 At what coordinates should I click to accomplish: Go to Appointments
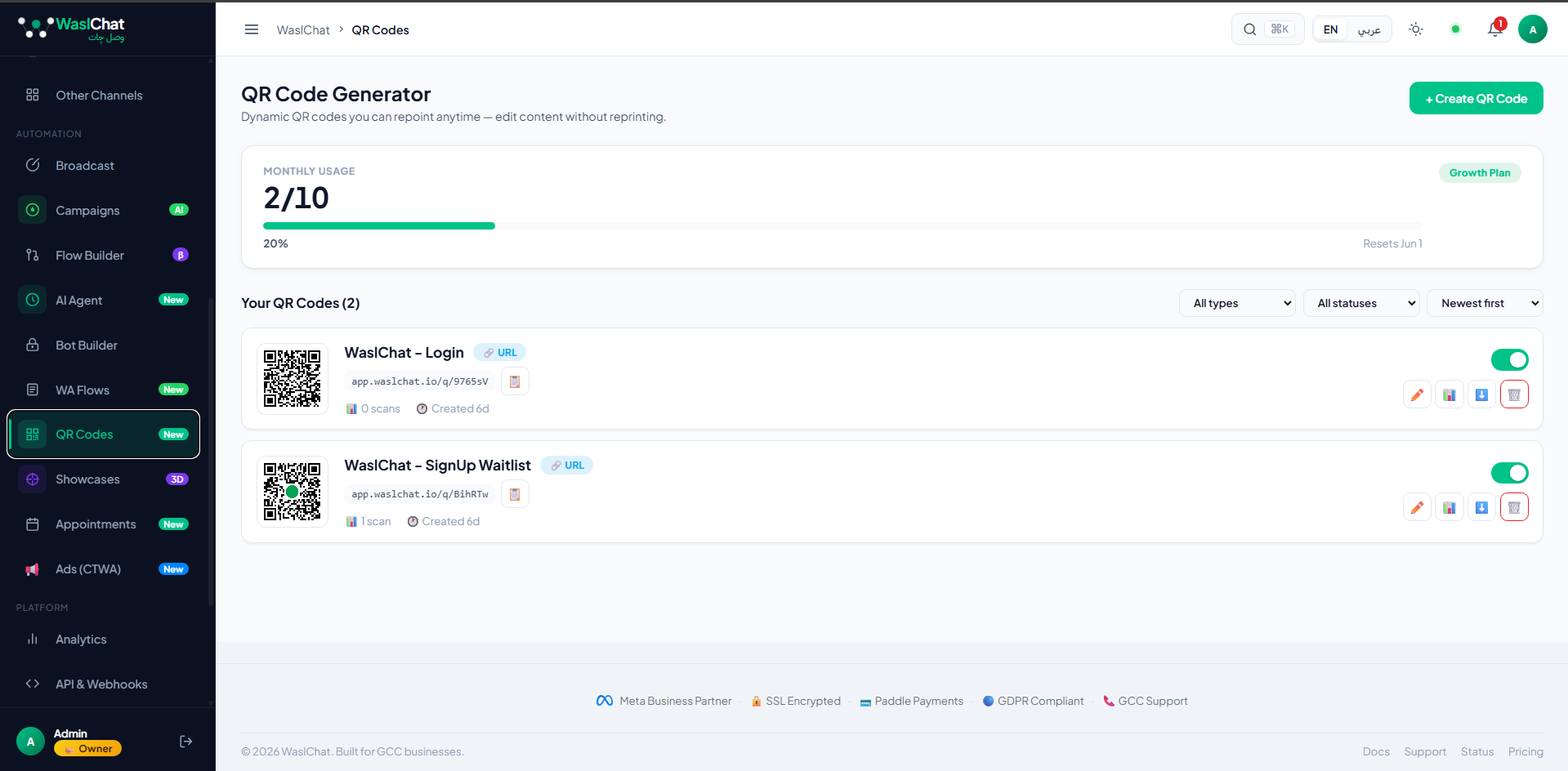104,524
